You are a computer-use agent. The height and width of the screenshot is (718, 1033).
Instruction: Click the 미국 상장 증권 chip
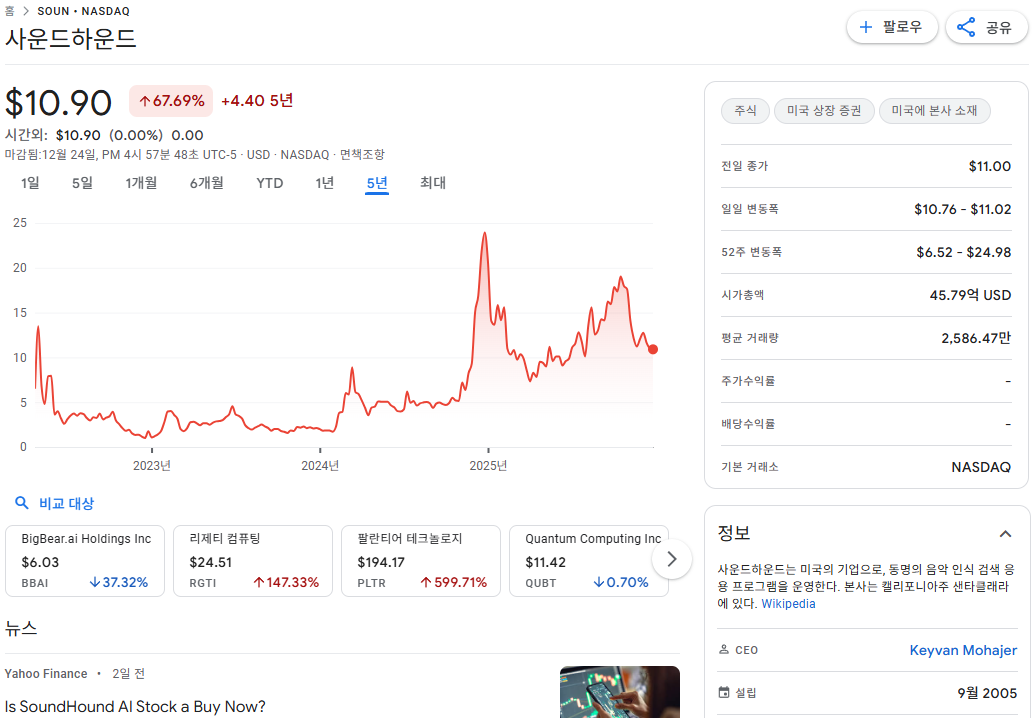pos(824,111)
